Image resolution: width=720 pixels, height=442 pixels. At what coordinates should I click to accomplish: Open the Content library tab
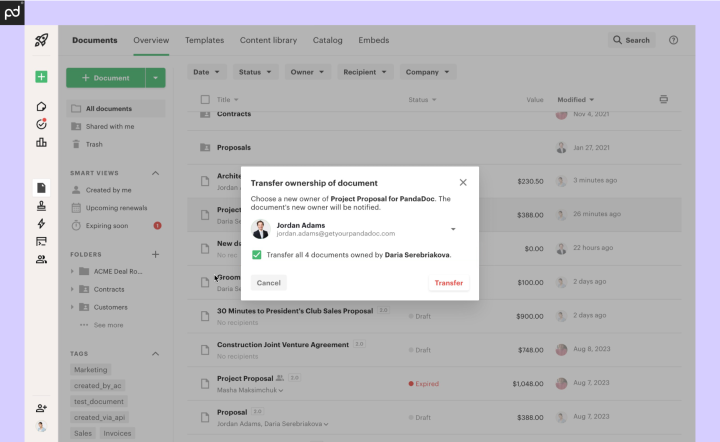tap(268, 40)
